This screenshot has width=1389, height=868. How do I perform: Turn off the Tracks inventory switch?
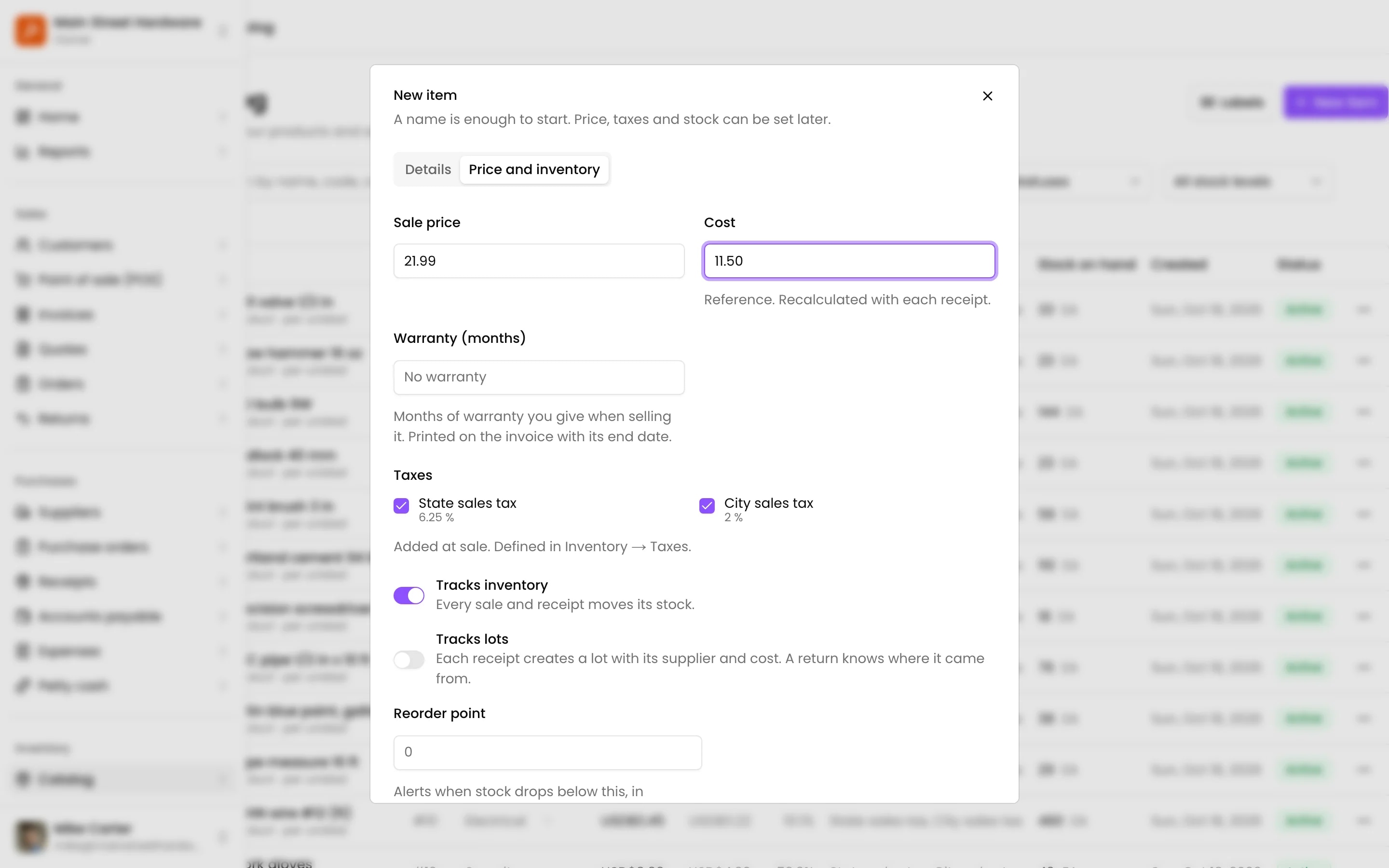409,596
